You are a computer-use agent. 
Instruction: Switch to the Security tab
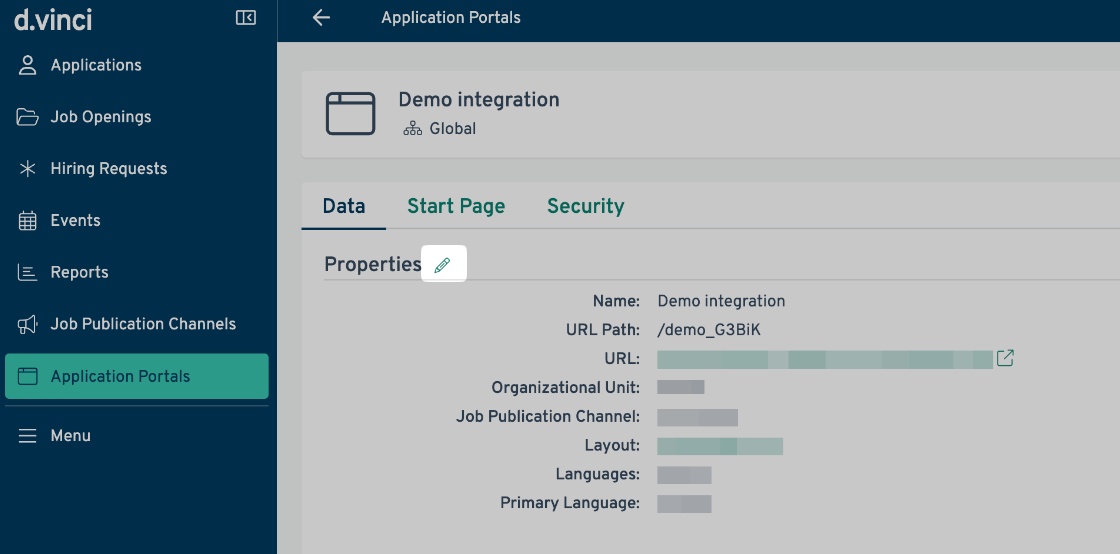coord(585,206)
